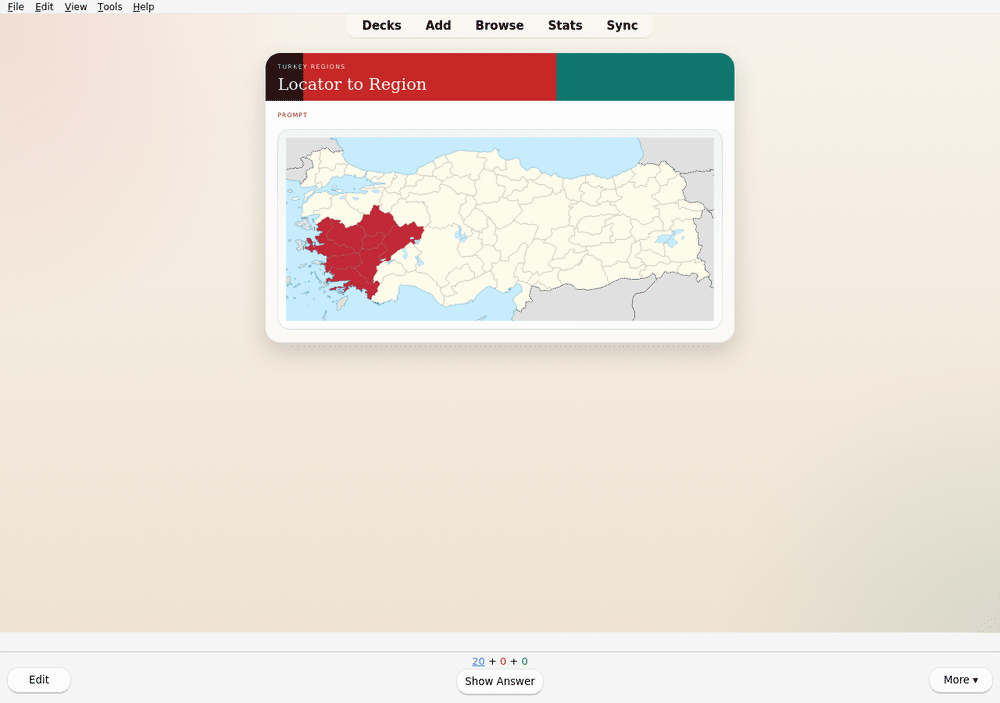Screen dimensions: 1000x703
Task: Click the Locator to Region heading
Action: tap(352, 84)
